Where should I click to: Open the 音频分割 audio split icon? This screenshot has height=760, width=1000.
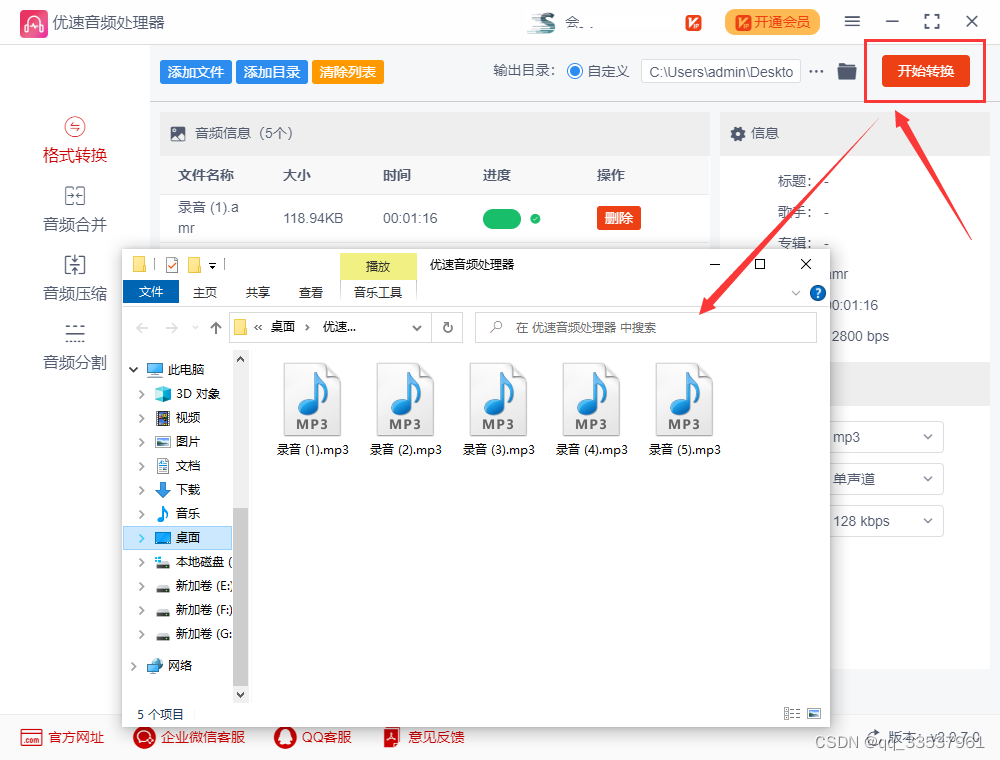[75, 333]
